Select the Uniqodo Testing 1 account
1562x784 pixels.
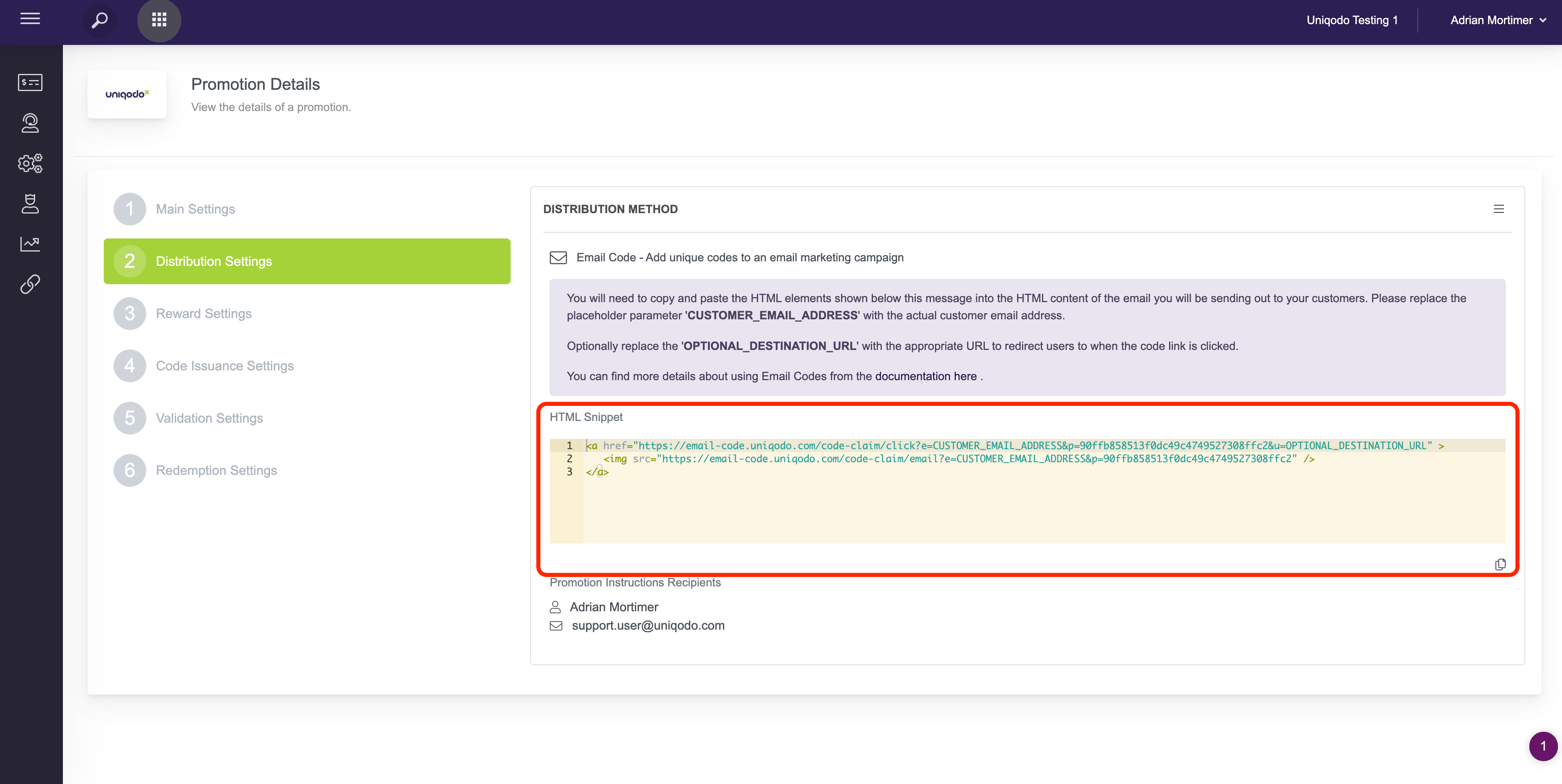[x=1352, y=20]
